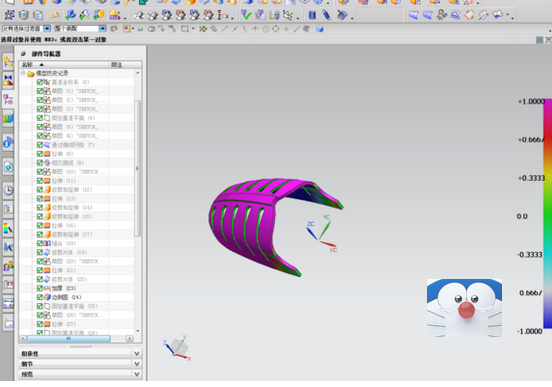Image resolution: width=552 pixels, height=387 pixels.
Task: Open the Constraint Navigator sidebar icon
Action: click(8, 81)
